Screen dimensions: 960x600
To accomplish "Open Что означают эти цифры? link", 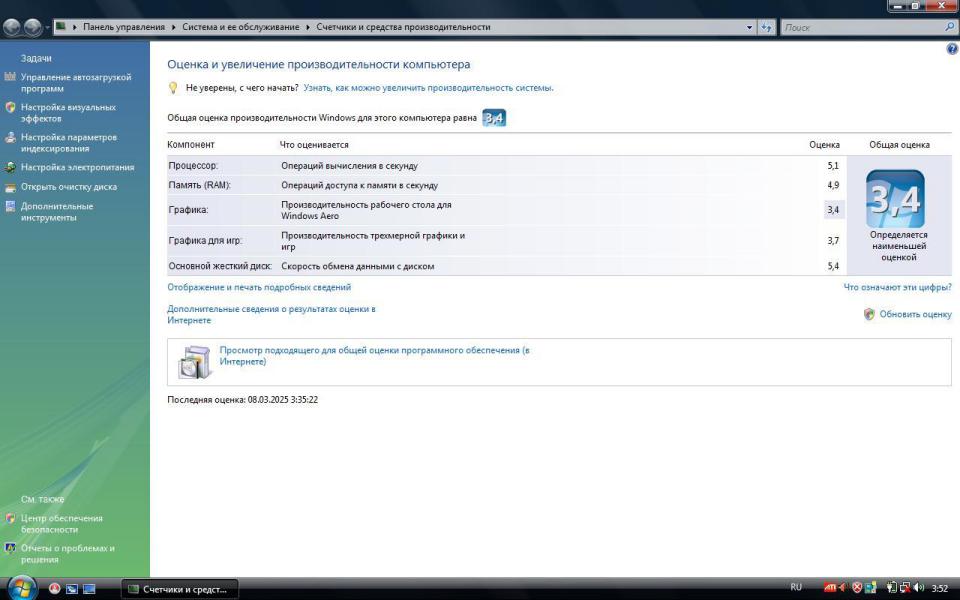I will (x=898, y=287).
